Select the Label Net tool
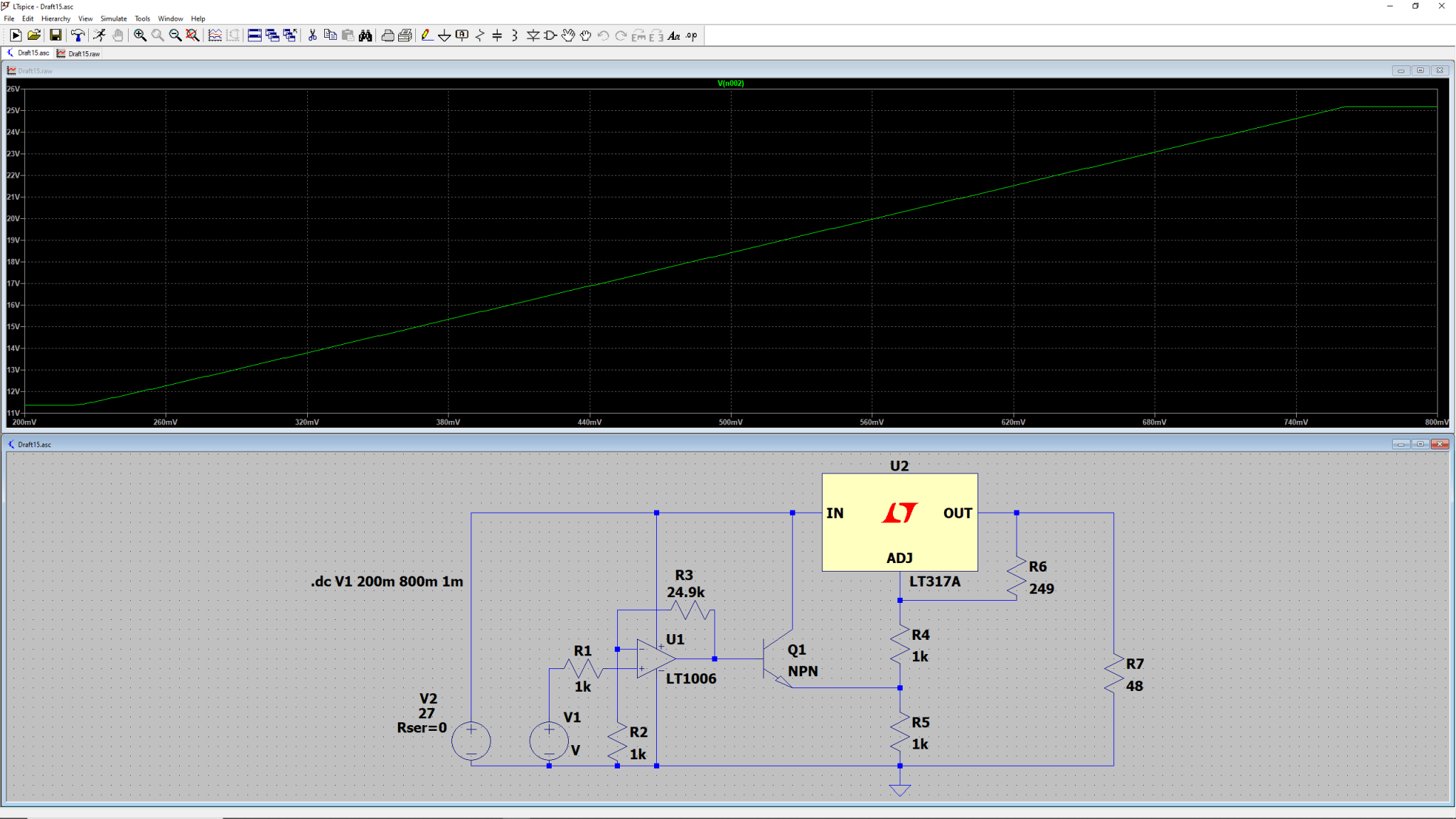The width and height of the screenshot is (1456, 819). [x=462, y=36]
